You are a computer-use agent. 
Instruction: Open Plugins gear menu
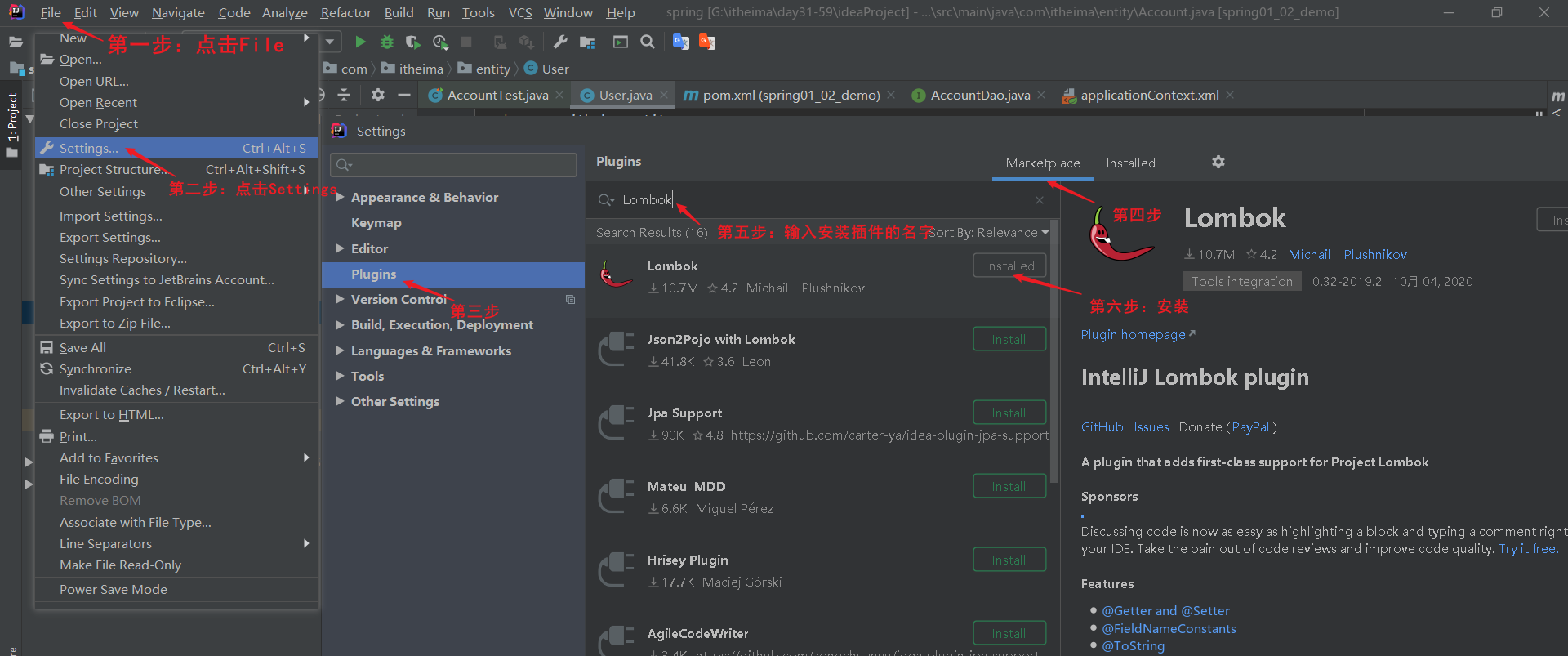click(1218, 162)
